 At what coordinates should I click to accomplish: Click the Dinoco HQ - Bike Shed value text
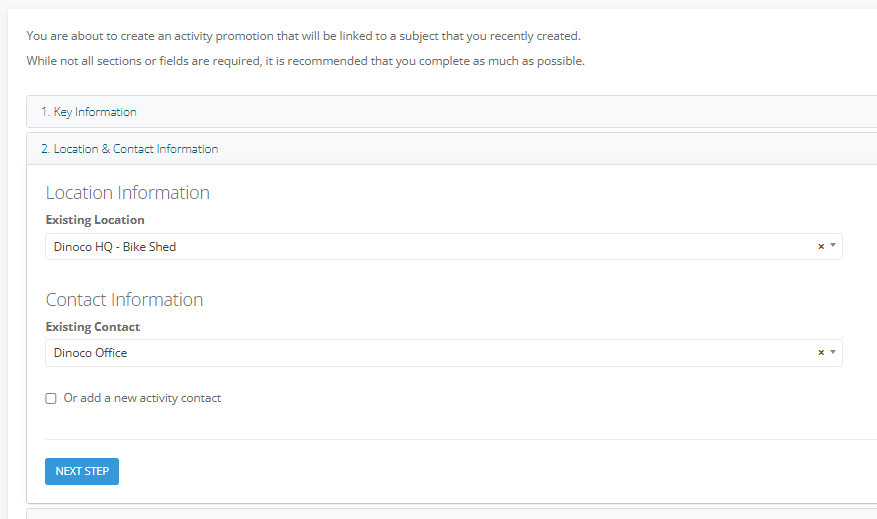point(115,247)
